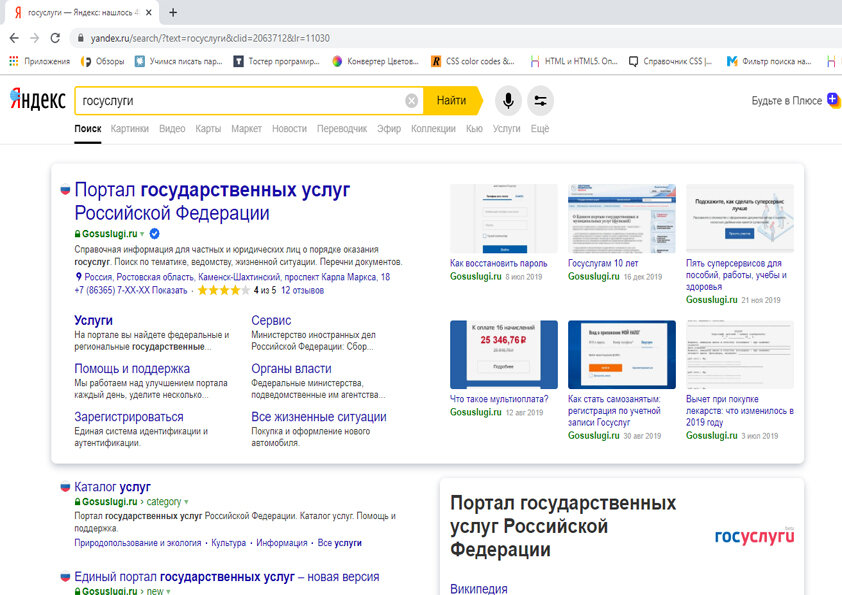Click the госуслуги search input field
This screenshot has height=595, width=842.
pyautogui.click(x=241, y=101)
